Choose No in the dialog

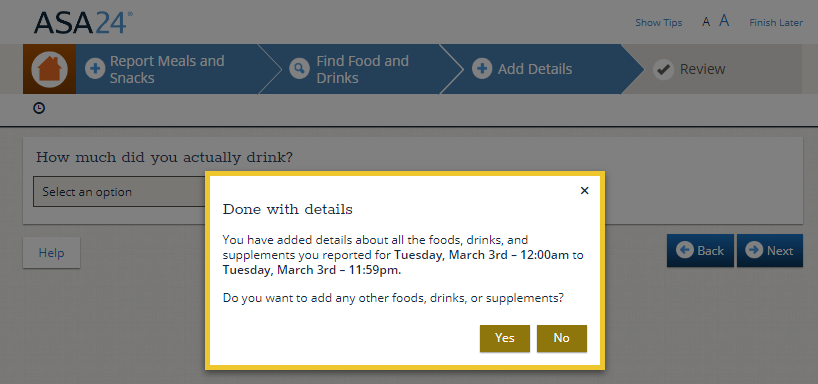click(x=561, y=338)
